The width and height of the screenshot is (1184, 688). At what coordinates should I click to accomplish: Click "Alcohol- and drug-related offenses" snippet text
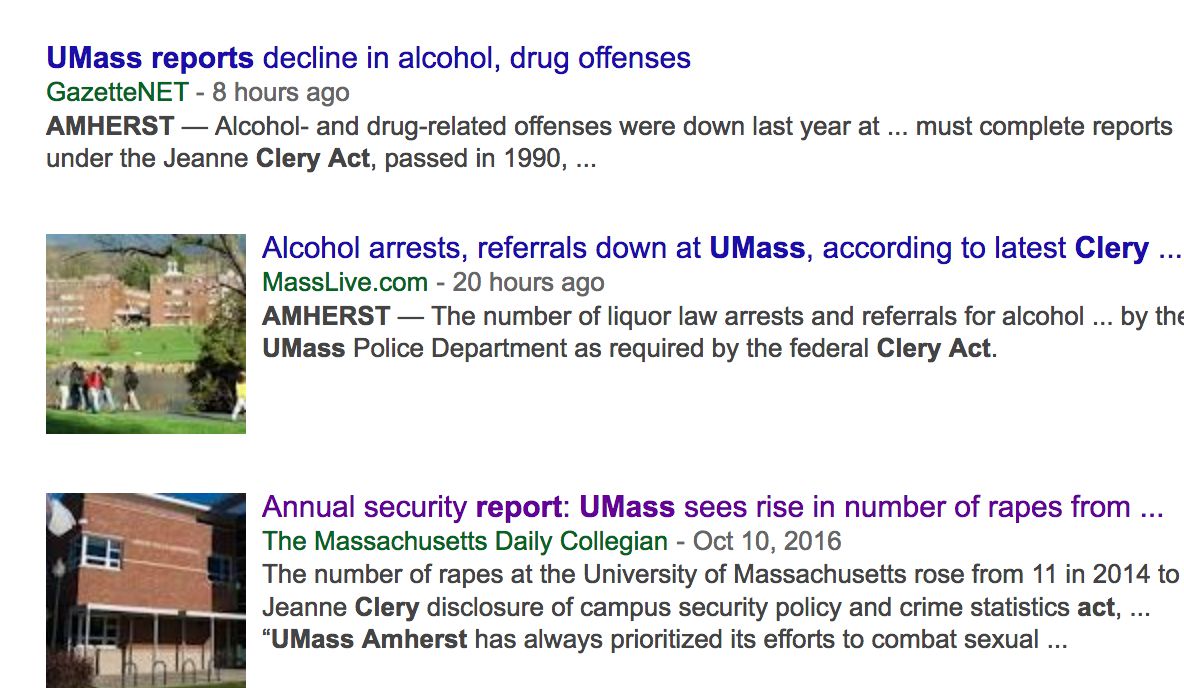tap(413, 126)
